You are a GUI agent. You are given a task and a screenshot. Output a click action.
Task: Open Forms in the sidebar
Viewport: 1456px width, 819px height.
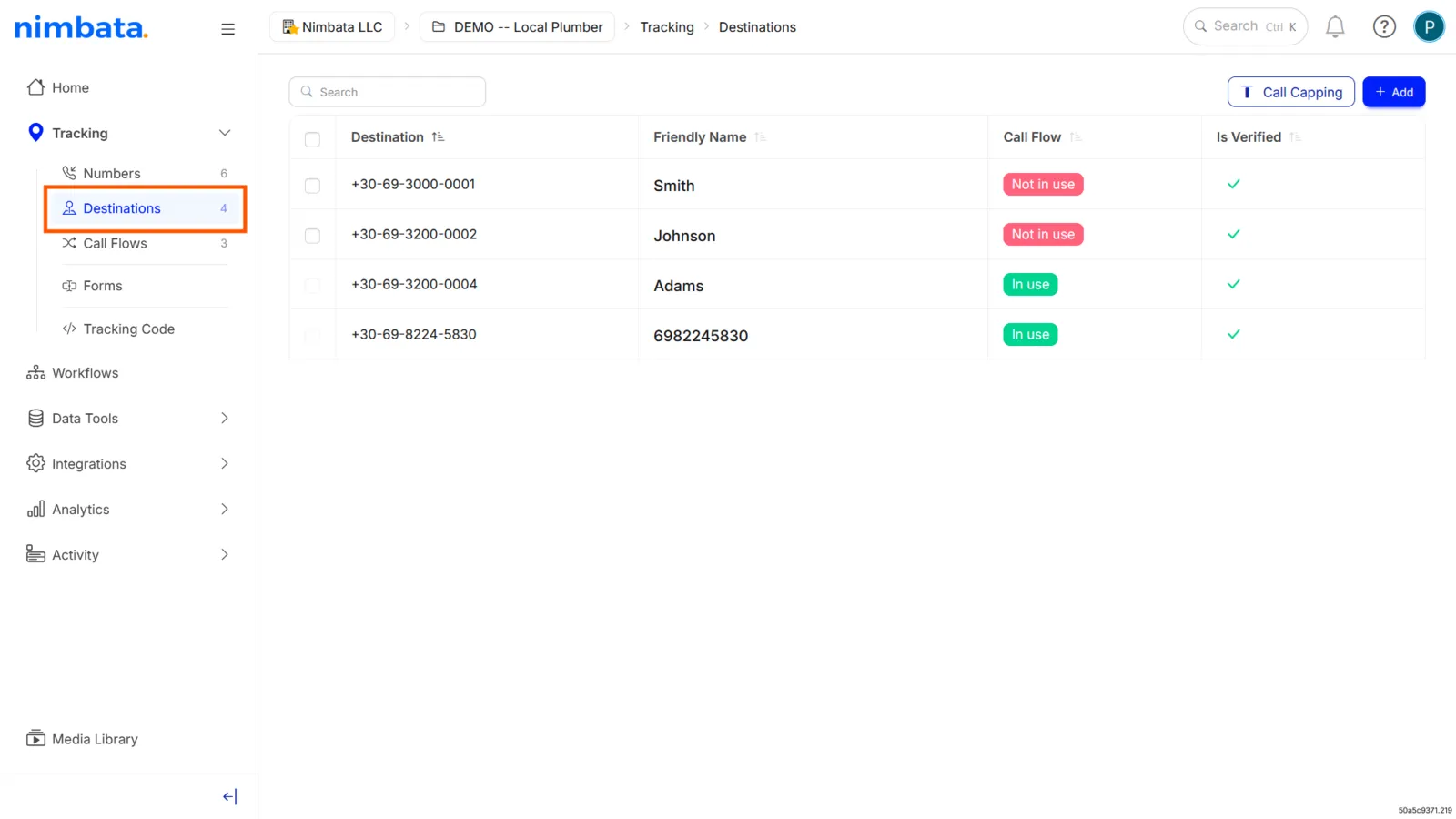[x=145, y=286]
